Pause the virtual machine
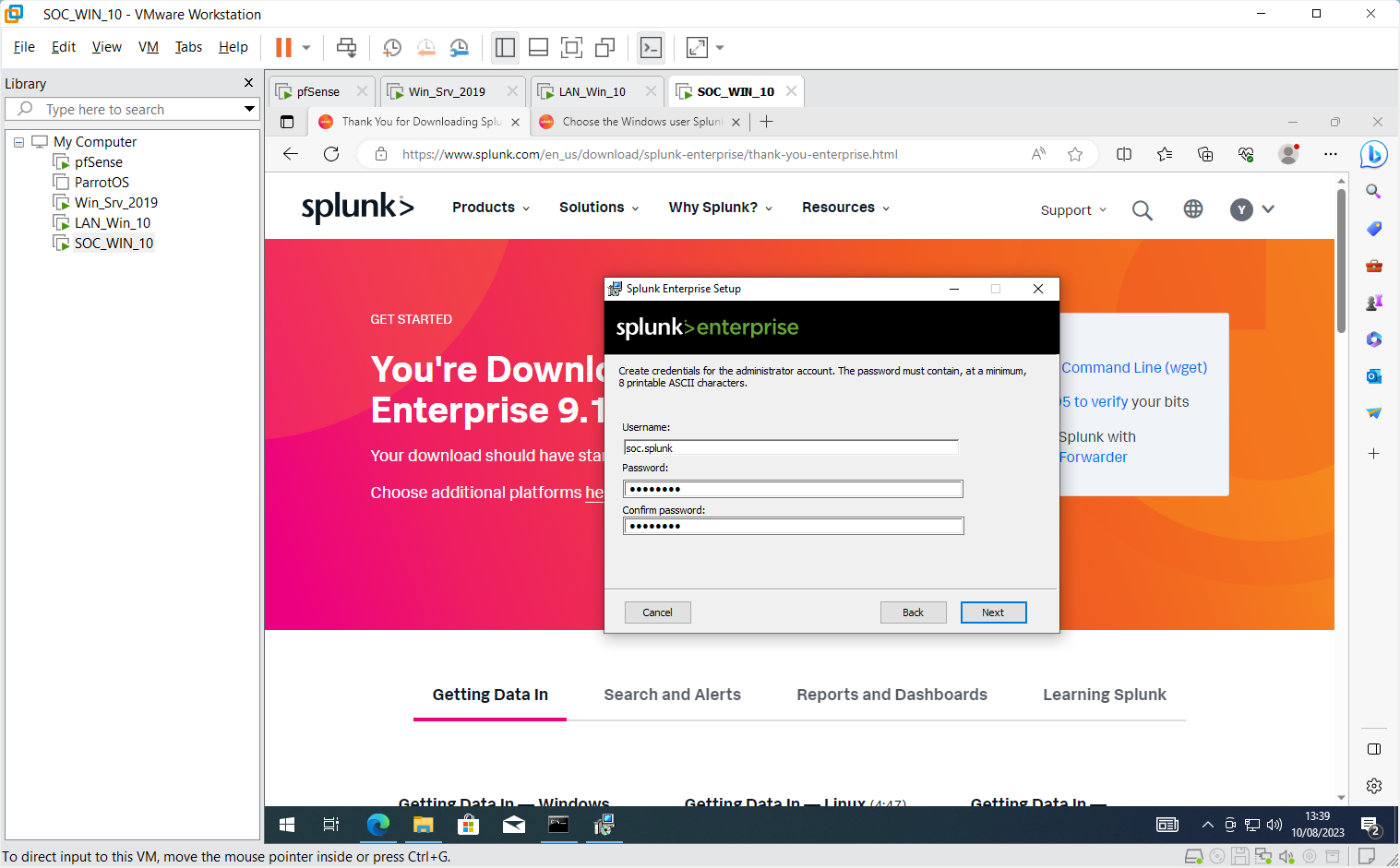Viewport: 1400px width, 868px height. point(283,47)
